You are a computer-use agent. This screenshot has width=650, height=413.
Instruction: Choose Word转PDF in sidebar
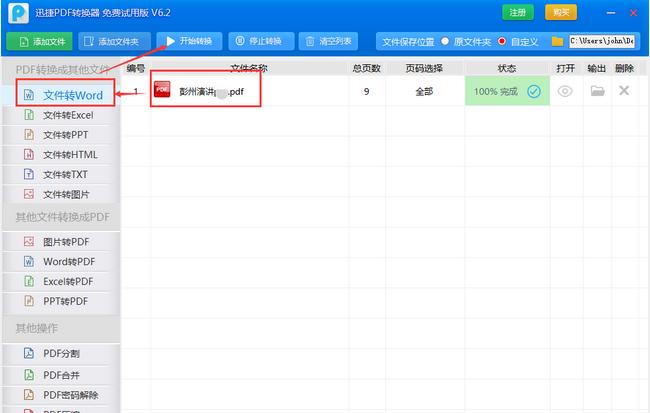[x=68, y=261]
